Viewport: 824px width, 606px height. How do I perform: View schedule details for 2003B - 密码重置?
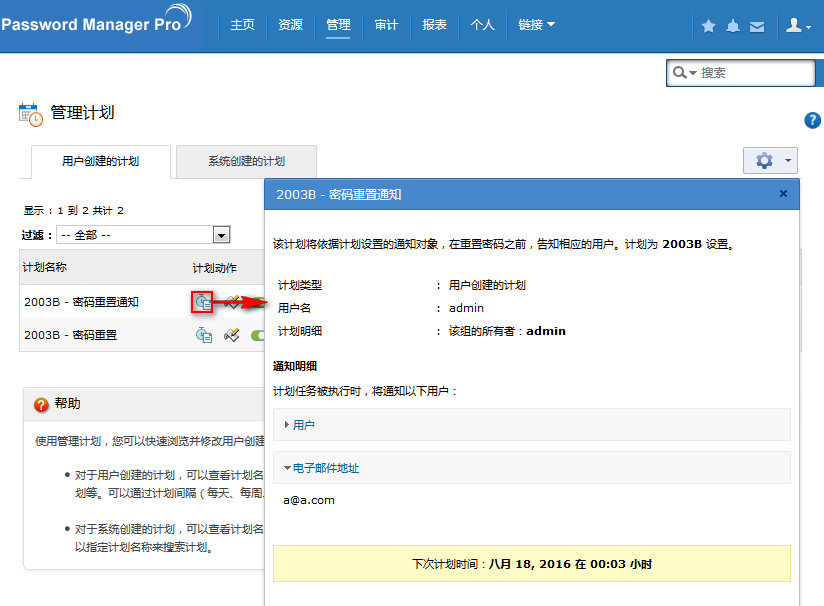[203, 335]
